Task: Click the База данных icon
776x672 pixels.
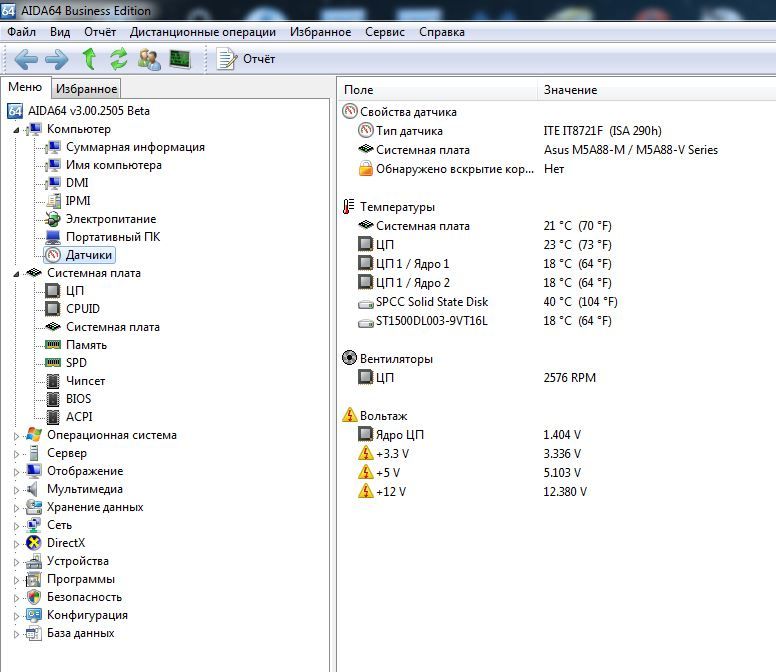Action: pos(34,633)
